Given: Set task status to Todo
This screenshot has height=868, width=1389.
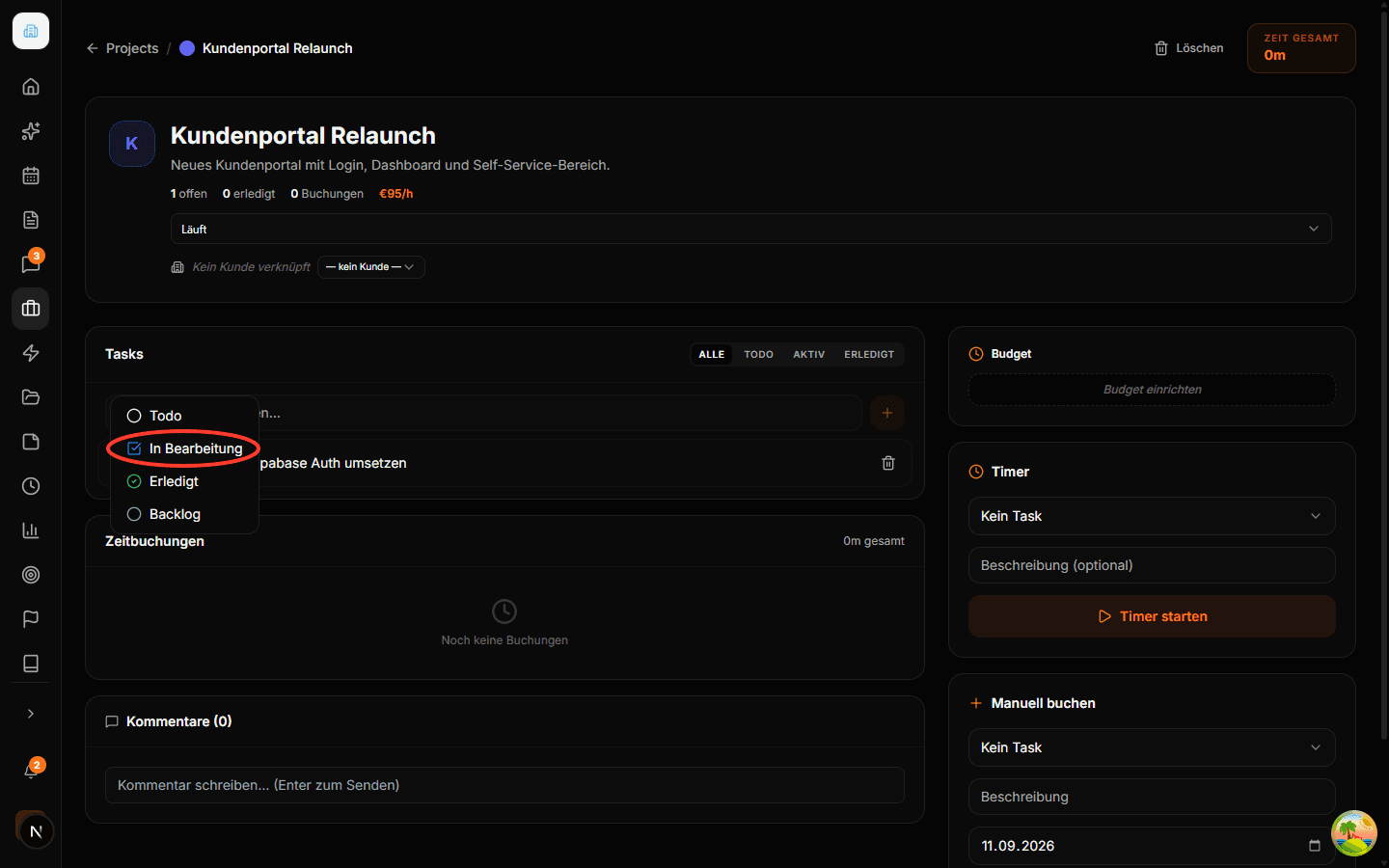Looking at the screenshot, I should pos(184,416).
